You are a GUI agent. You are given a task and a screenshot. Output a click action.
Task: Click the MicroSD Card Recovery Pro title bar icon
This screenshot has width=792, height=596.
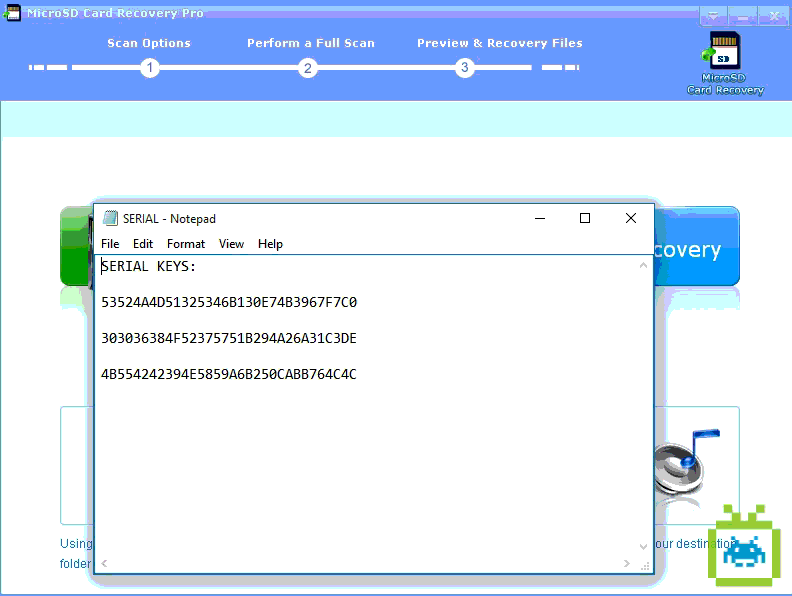(11, 13)
